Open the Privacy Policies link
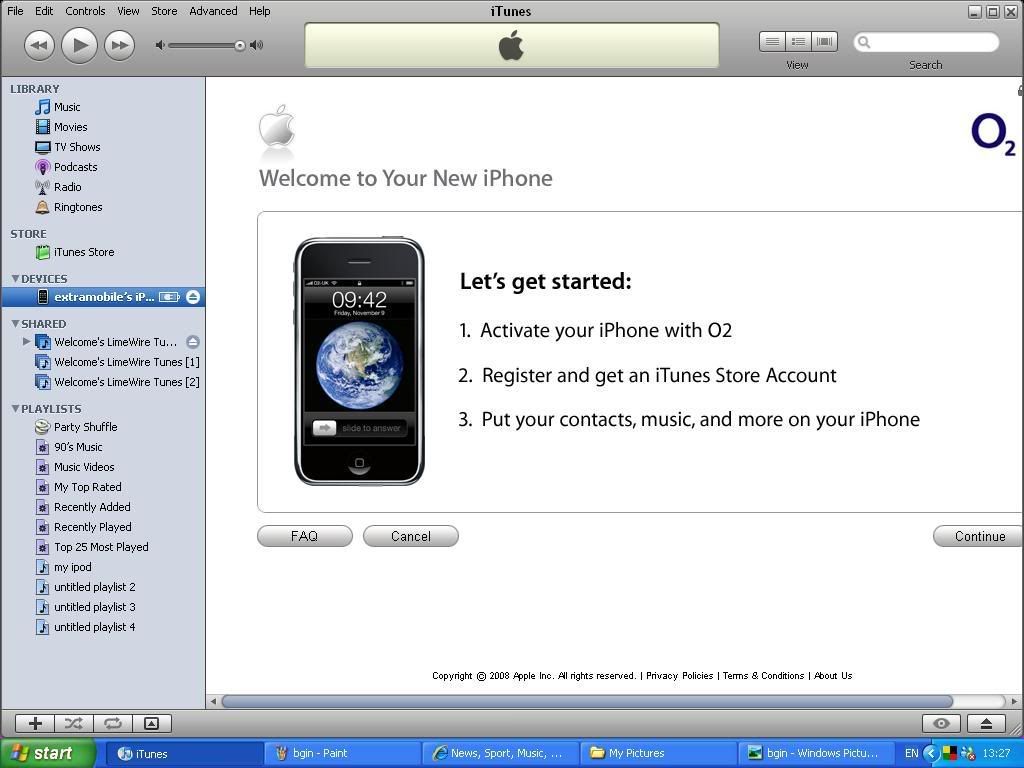 coord(679,676)
